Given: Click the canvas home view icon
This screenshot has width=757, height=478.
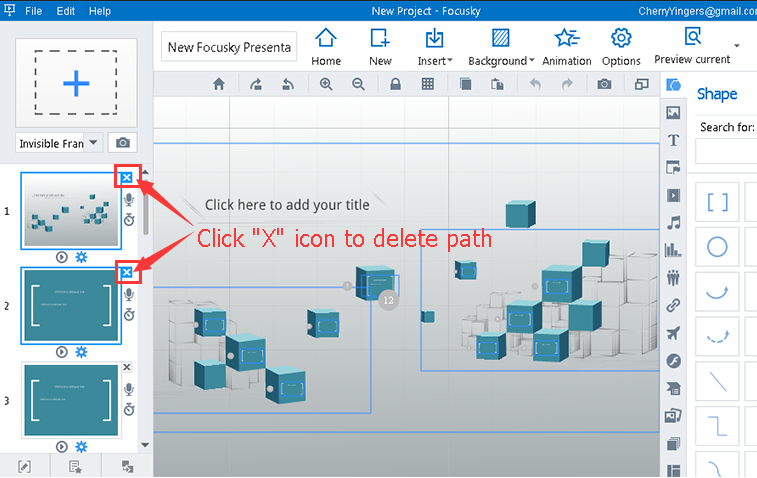Looking at the screenshot, I should [x=219, y=84].
